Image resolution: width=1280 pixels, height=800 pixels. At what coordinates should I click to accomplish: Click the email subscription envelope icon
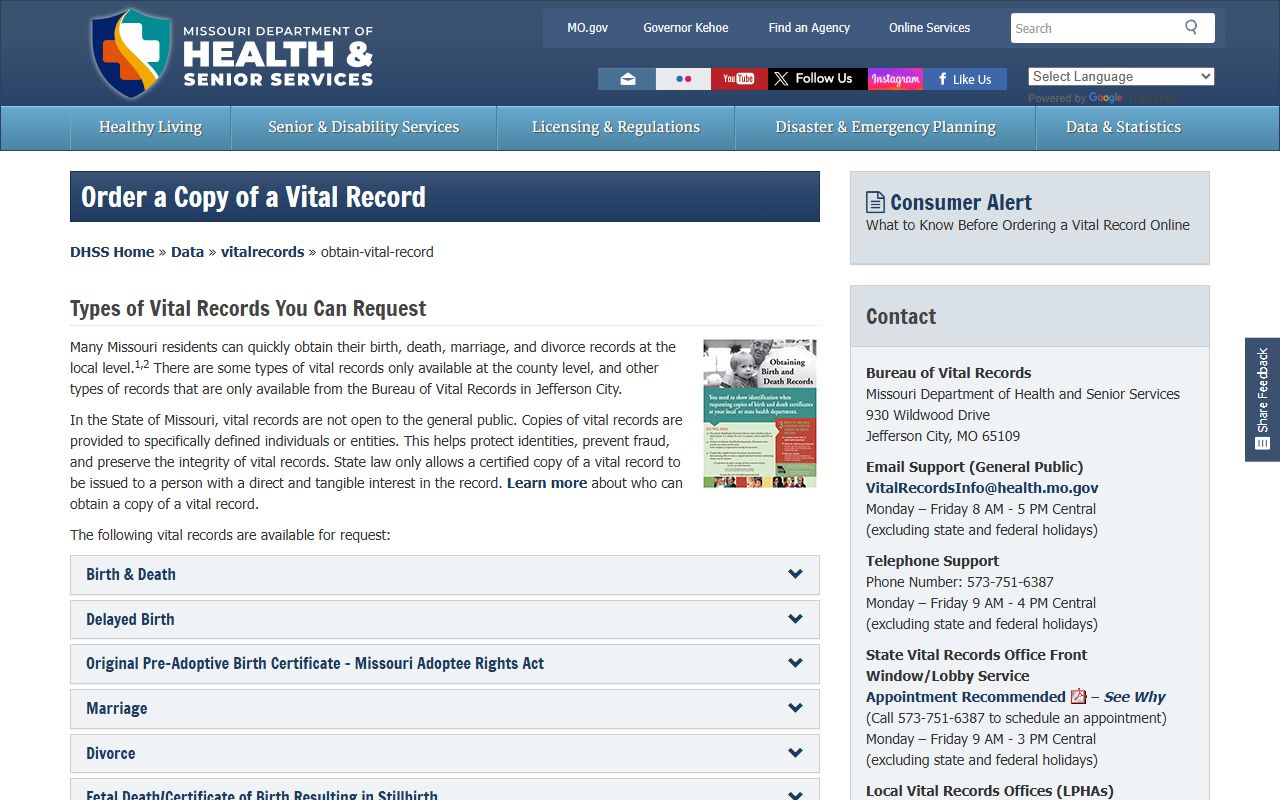[x=627, y=79]
